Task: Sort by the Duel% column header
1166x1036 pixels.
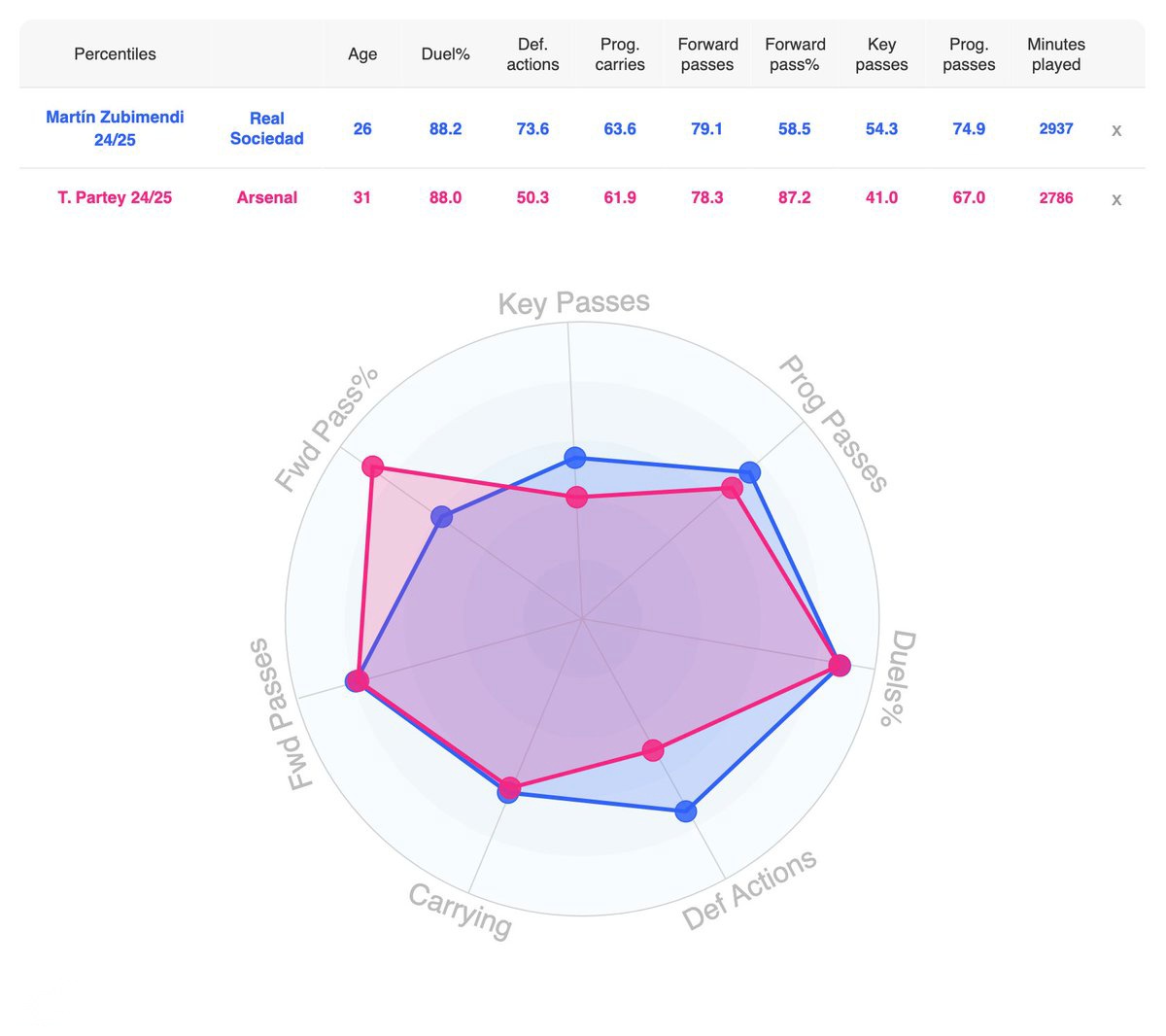Action: [445, 54]
